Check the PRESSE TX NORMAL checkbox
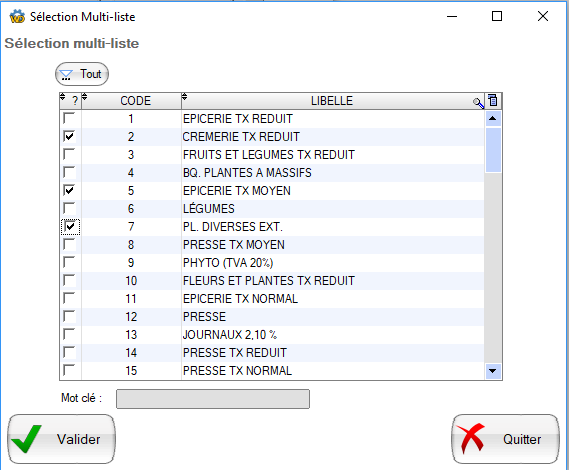 coord(69,370)
